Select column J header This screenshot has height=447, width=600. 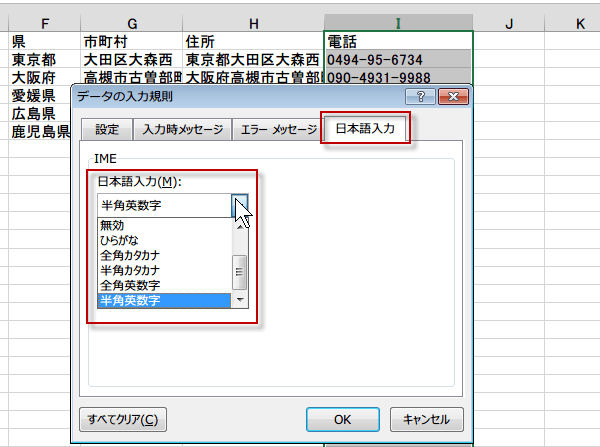coord(509,23)
